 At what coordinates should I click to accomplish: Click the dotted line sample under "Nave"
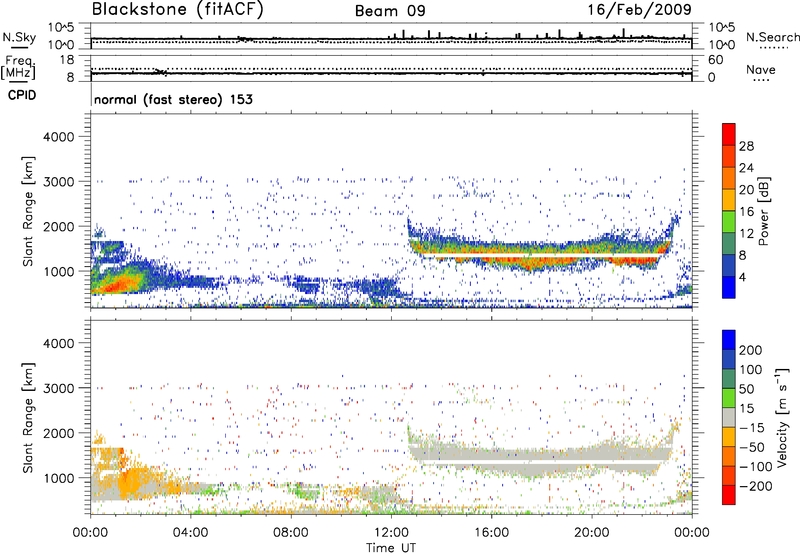[x=761, y=80]
